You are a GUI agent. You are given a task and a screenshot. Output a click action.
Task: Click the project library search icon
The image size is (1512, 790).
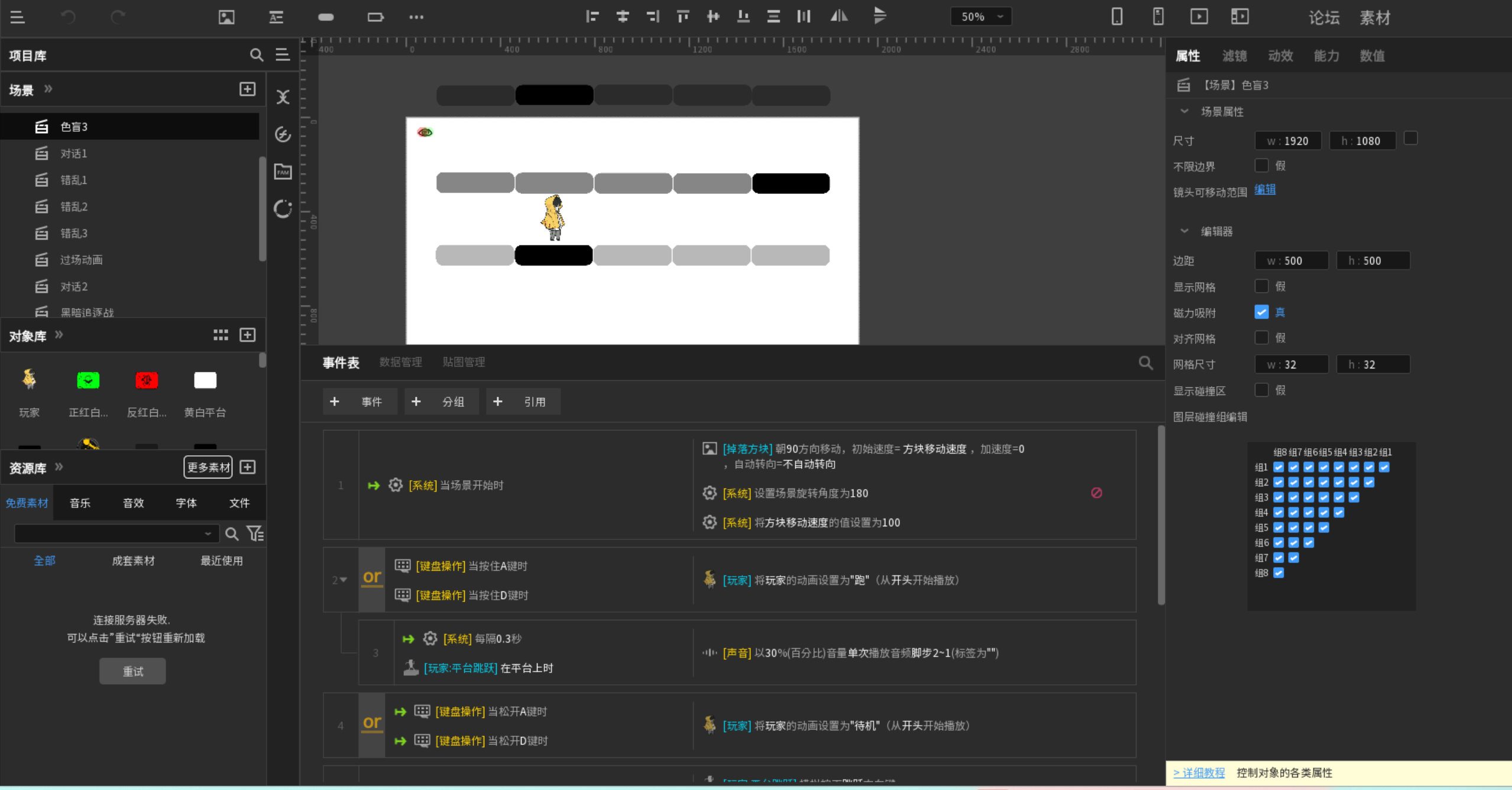(x=256, y=55)
